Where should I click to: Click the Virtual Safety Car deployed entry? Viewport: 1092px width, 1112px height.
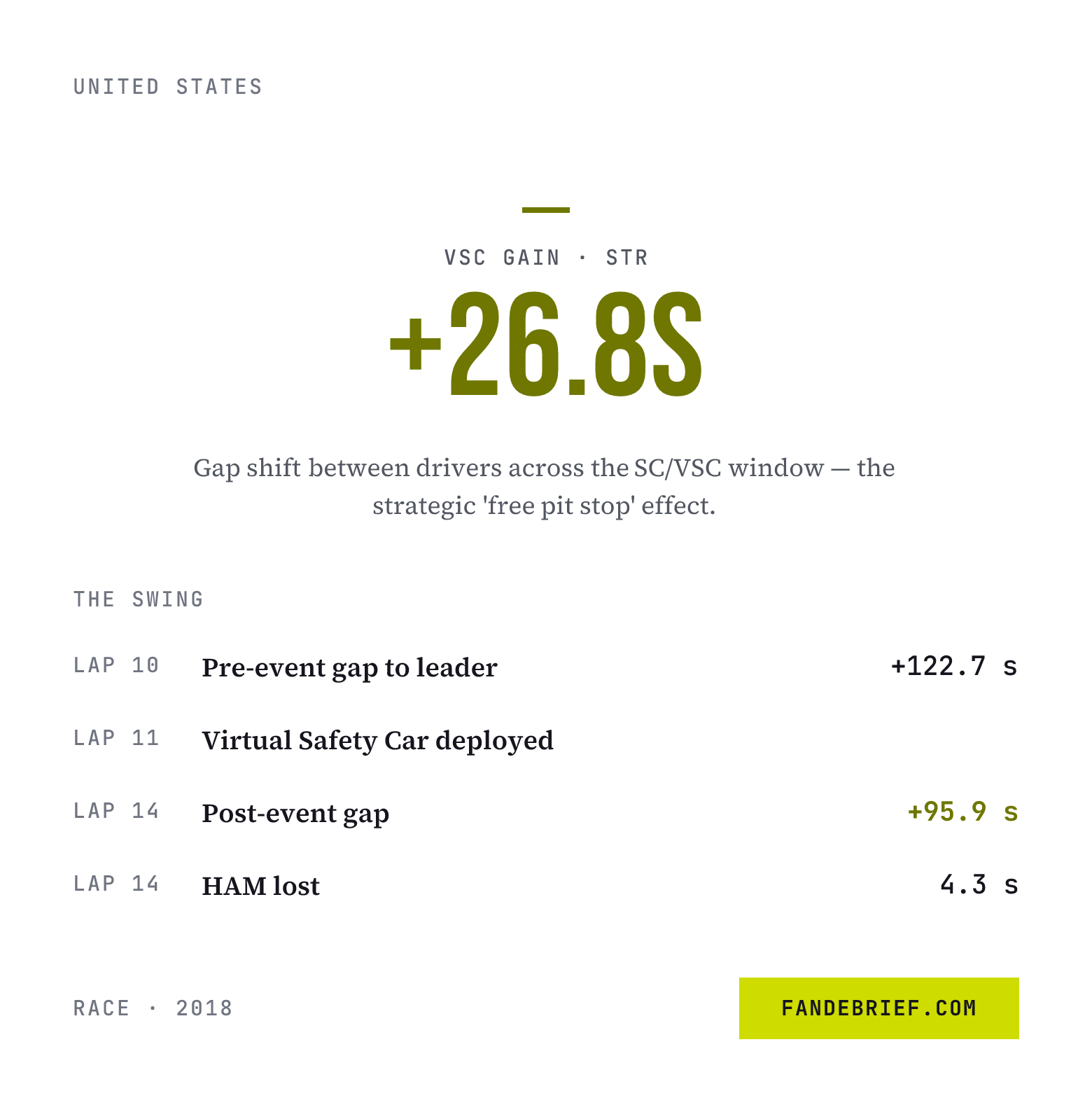pyautogui.click(x=377, y=740)
